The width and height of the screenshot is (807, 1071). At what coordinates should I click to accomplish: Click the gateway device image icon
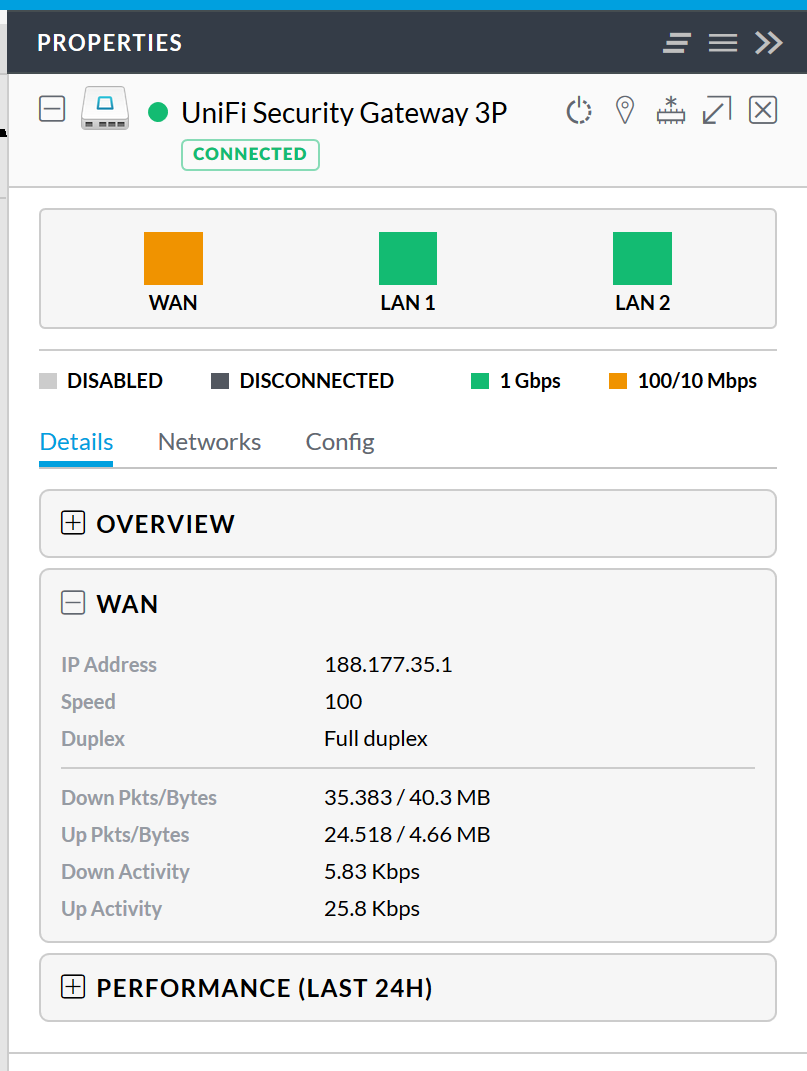(x=104, y=108)
